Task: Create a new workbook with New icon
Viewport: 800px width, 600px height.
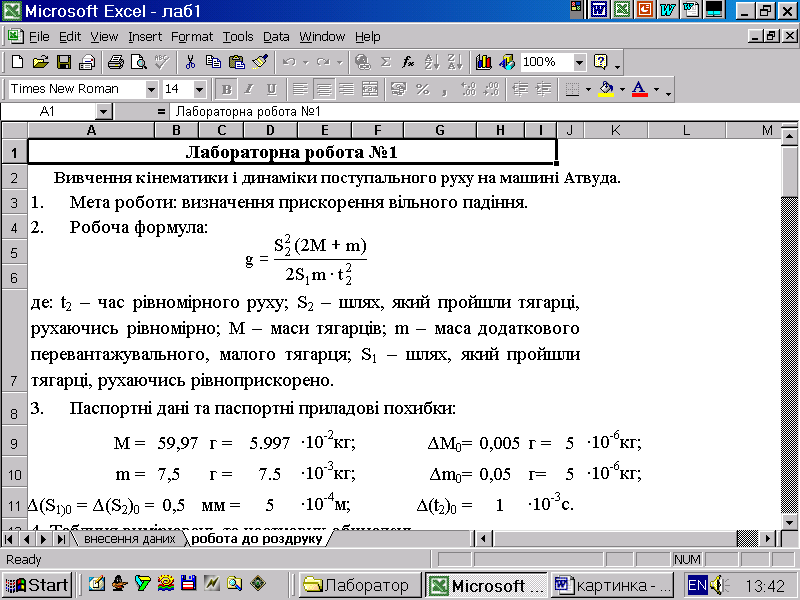Action: (17, 62)
